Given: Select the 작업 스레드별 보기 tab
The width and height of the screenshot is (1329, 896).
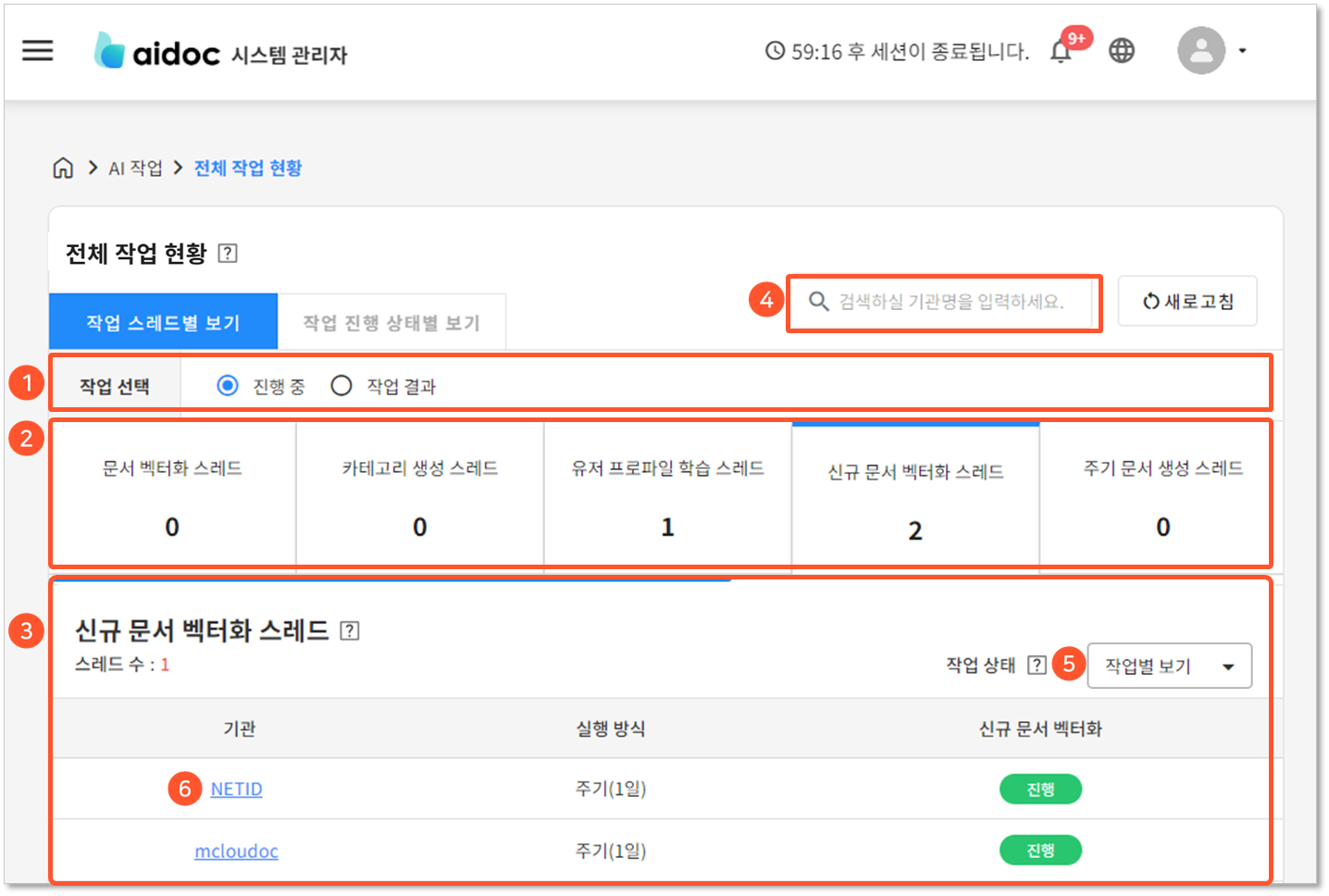Looking at the screenshot, I should [x=163, y=322].
